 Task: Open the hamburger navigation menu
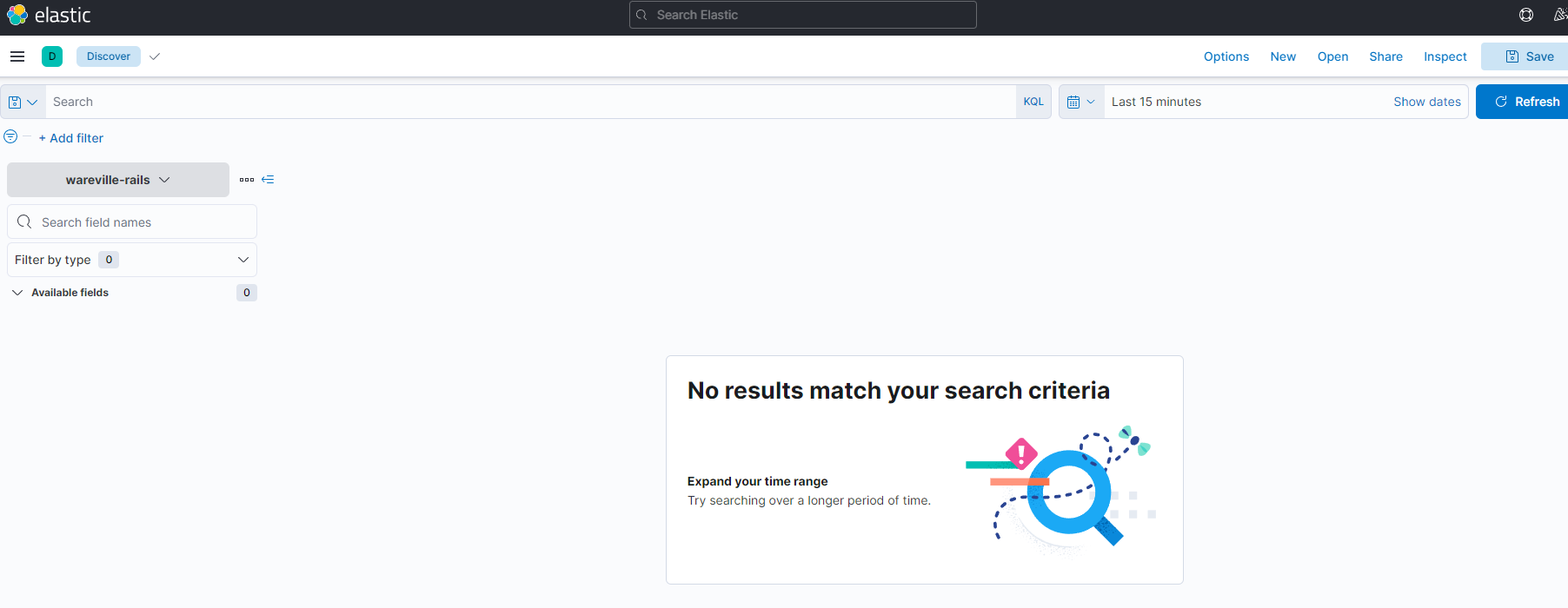pyautogui.click(x=17, y=56)
